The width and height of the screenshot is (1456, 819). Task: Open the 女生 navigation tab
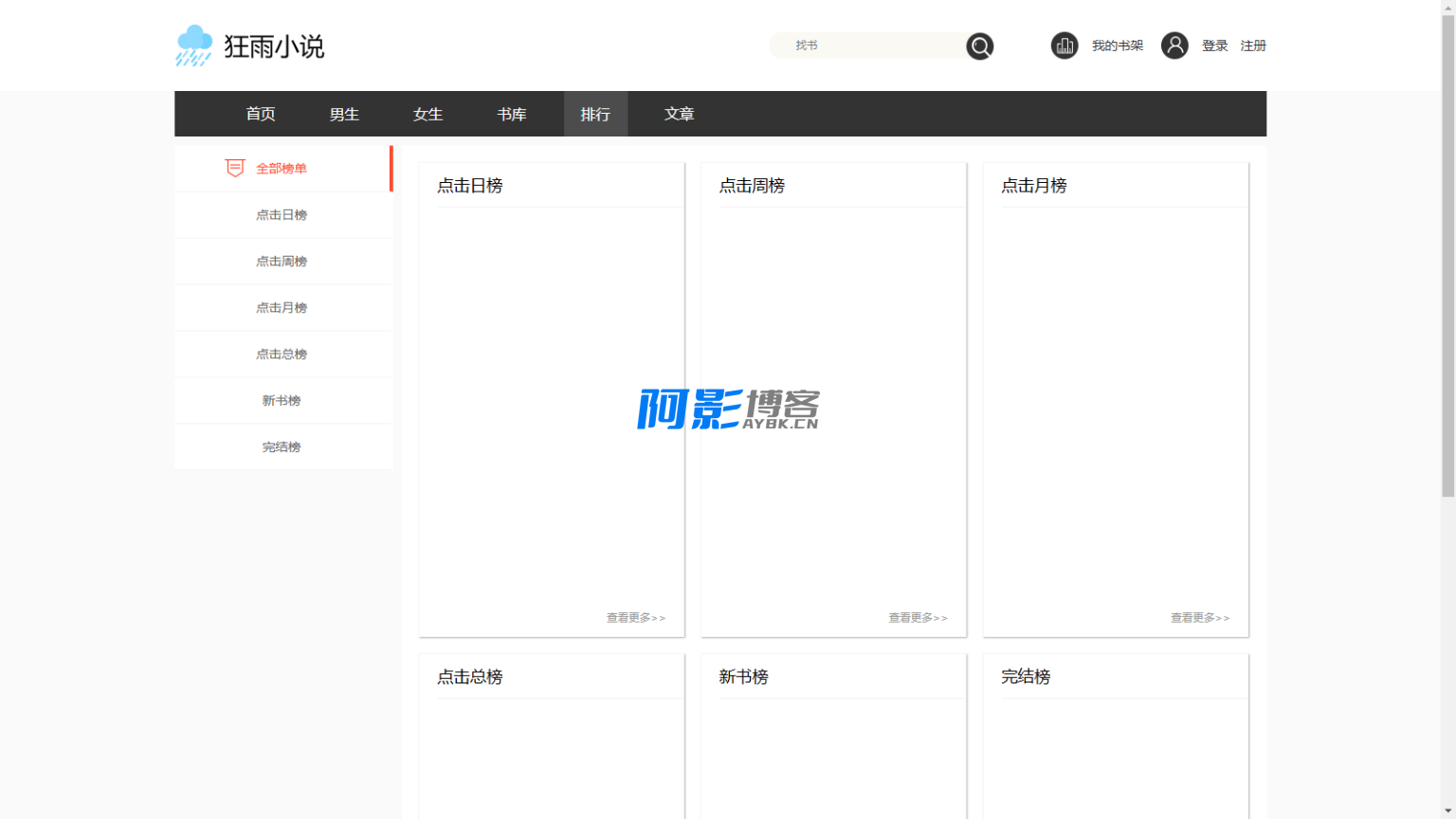point(428,114)
